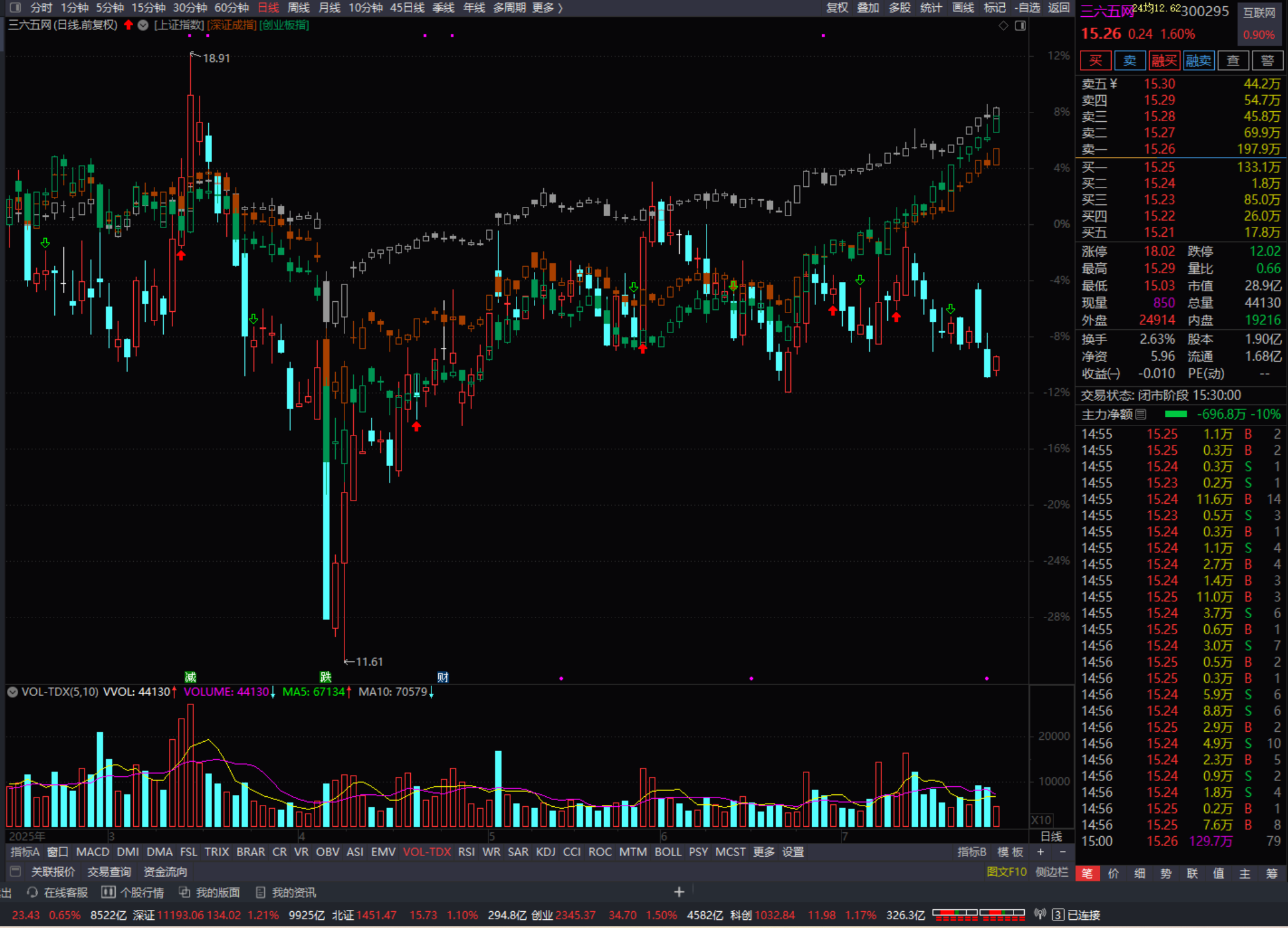Screen dimensions: 1288x928
Task: Expand 更多 period options at top
Action: click(547, 7)
